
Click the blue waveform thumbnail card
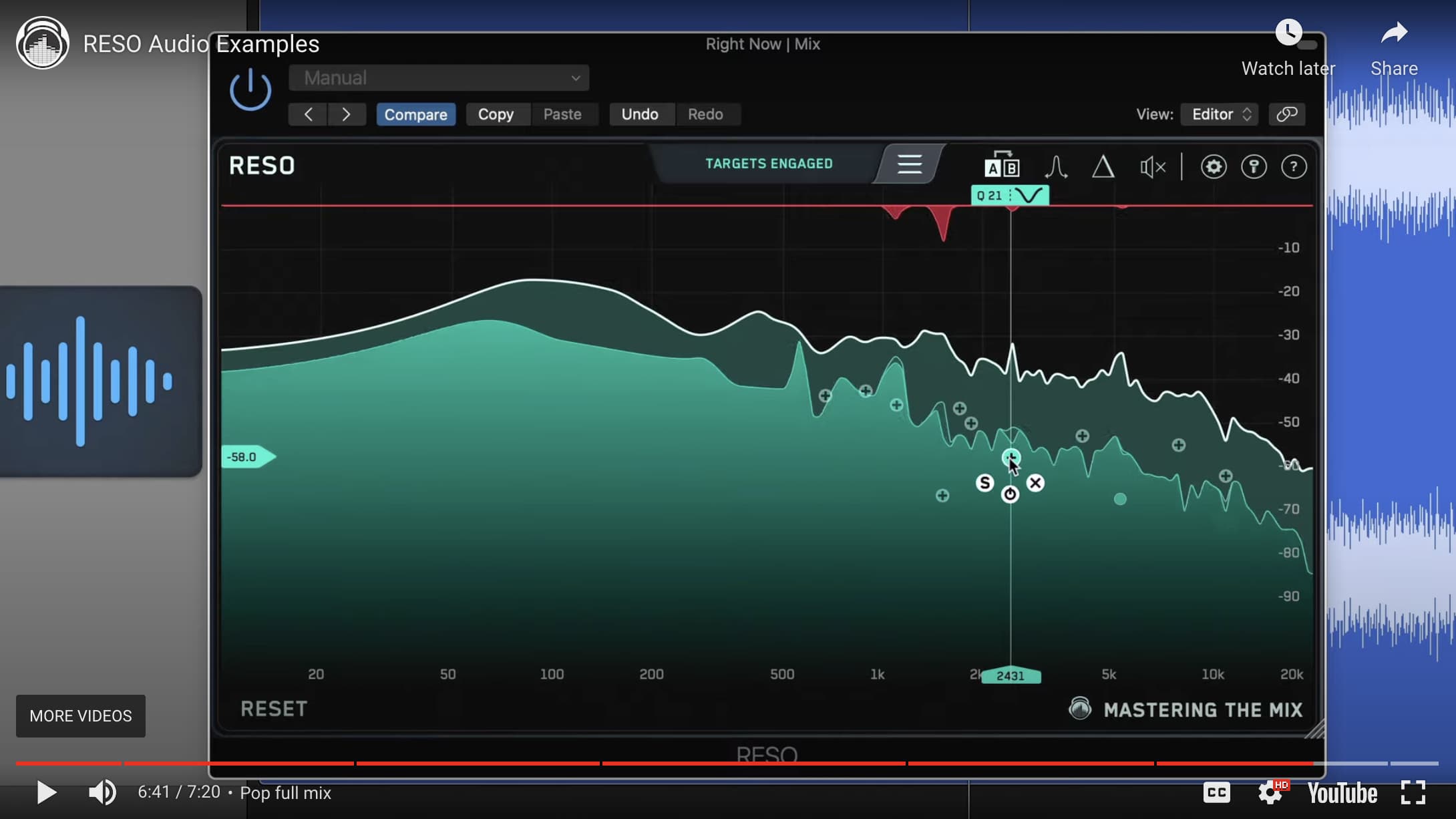(x=100, y=381)
